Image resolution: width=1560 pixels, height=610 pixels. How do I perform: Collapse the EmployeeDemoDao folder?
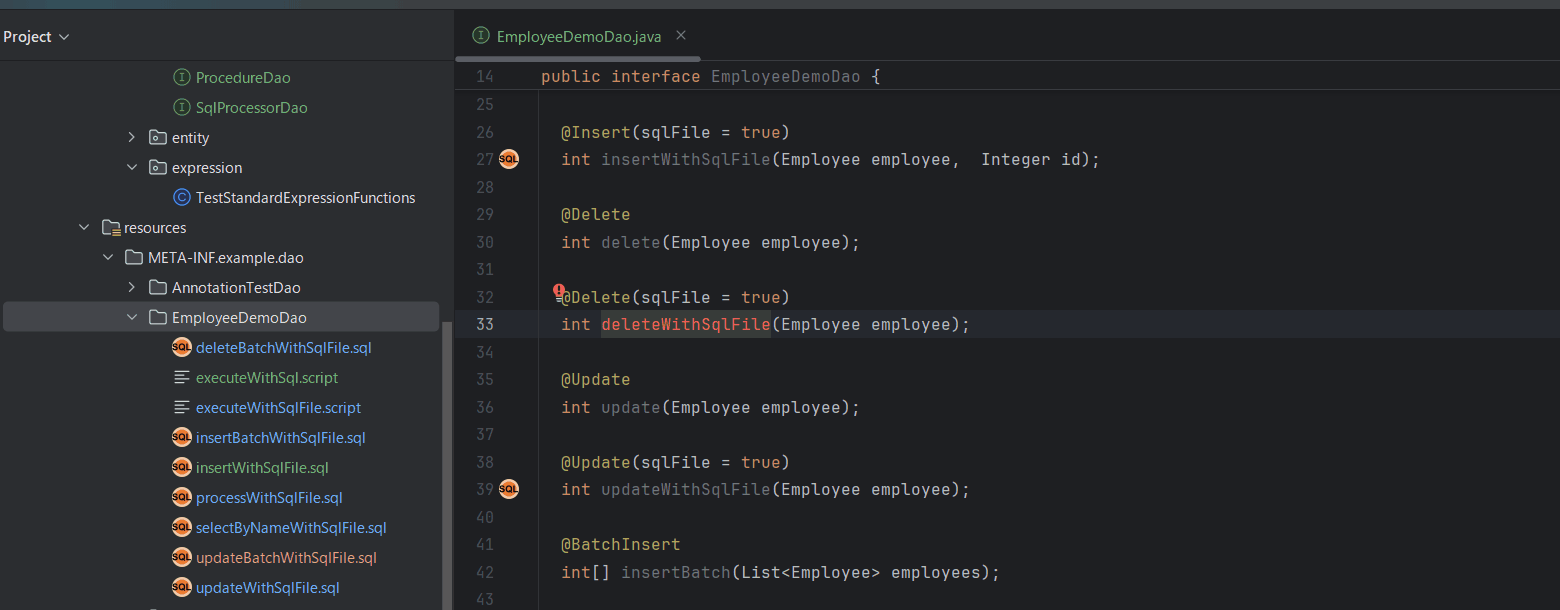pyautogui.click(x=132, y=317)
